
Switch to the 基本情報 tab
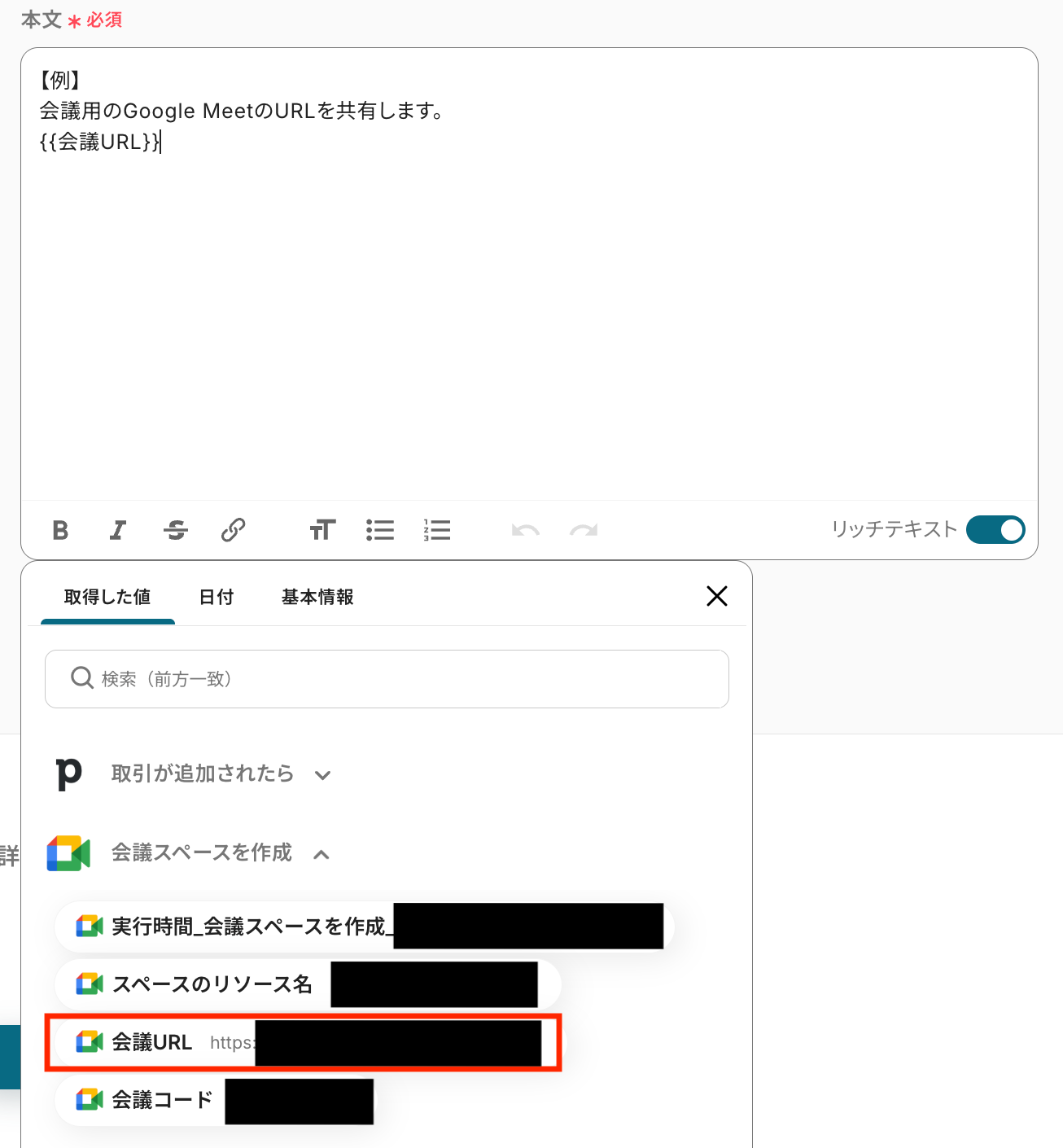pos(317,597)
